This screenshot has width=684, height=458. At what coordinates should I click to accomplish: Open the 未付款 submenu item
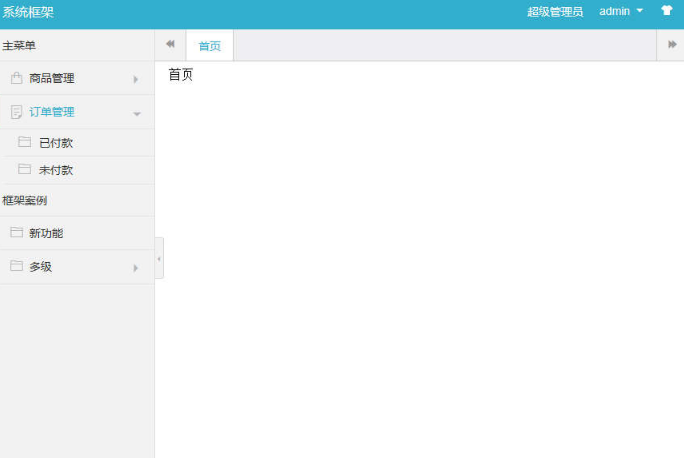[x=56, y=170]
